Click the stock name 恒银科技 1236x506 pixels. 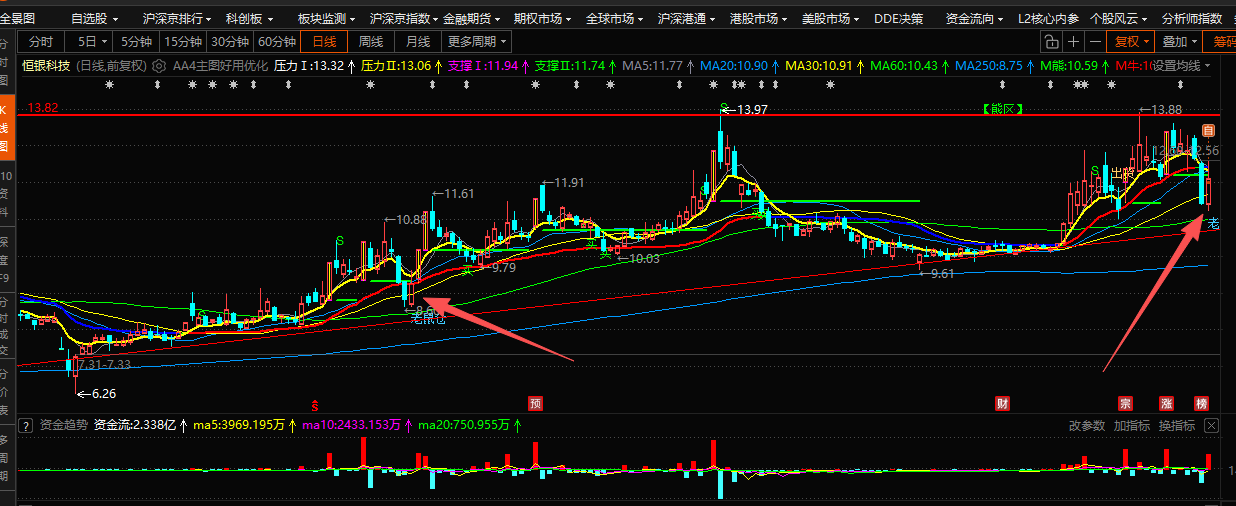pos(46,66)
